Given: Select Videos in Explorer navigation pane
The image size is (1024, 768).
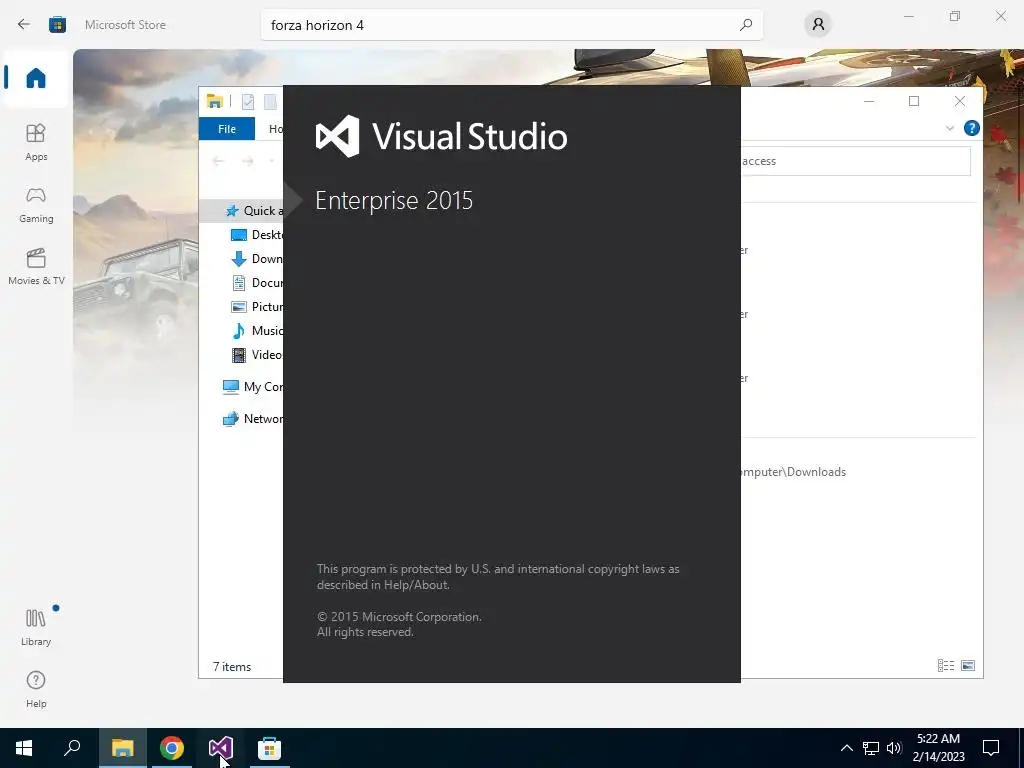Looking at the screenshot, I should [x=257, y=355].
